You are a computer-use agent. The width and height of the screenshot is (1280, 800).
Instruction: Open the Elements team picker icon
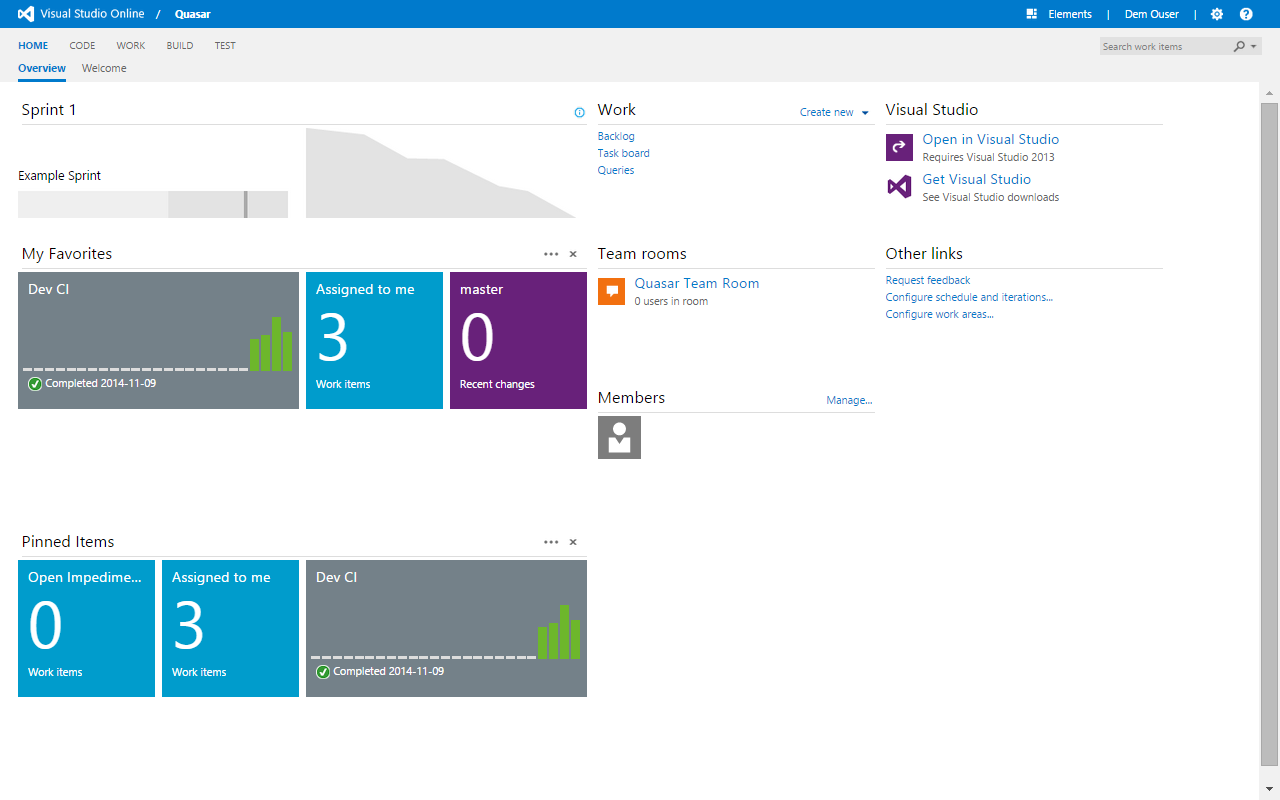coord(1031,14)
